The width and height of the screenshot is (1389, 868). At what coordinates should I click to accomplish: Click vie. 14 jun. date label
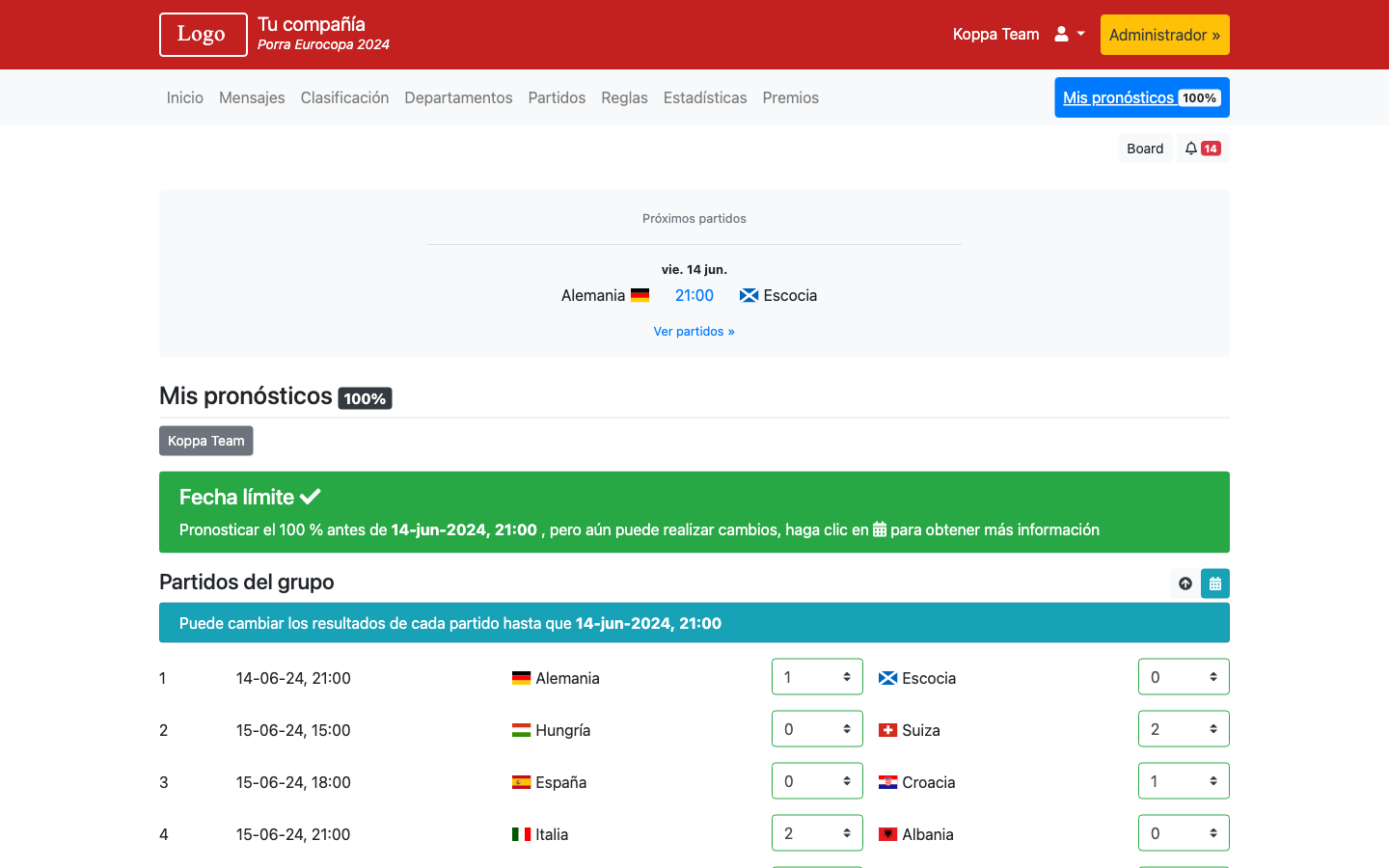coord(694,269)
